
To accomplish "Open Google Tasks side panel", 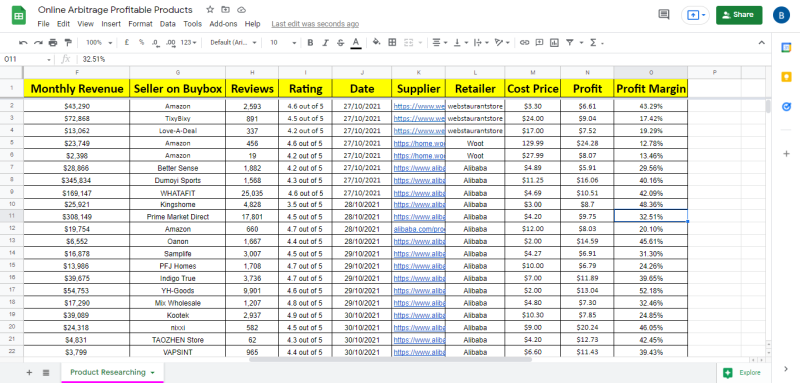I will click(x=786, y=107).
